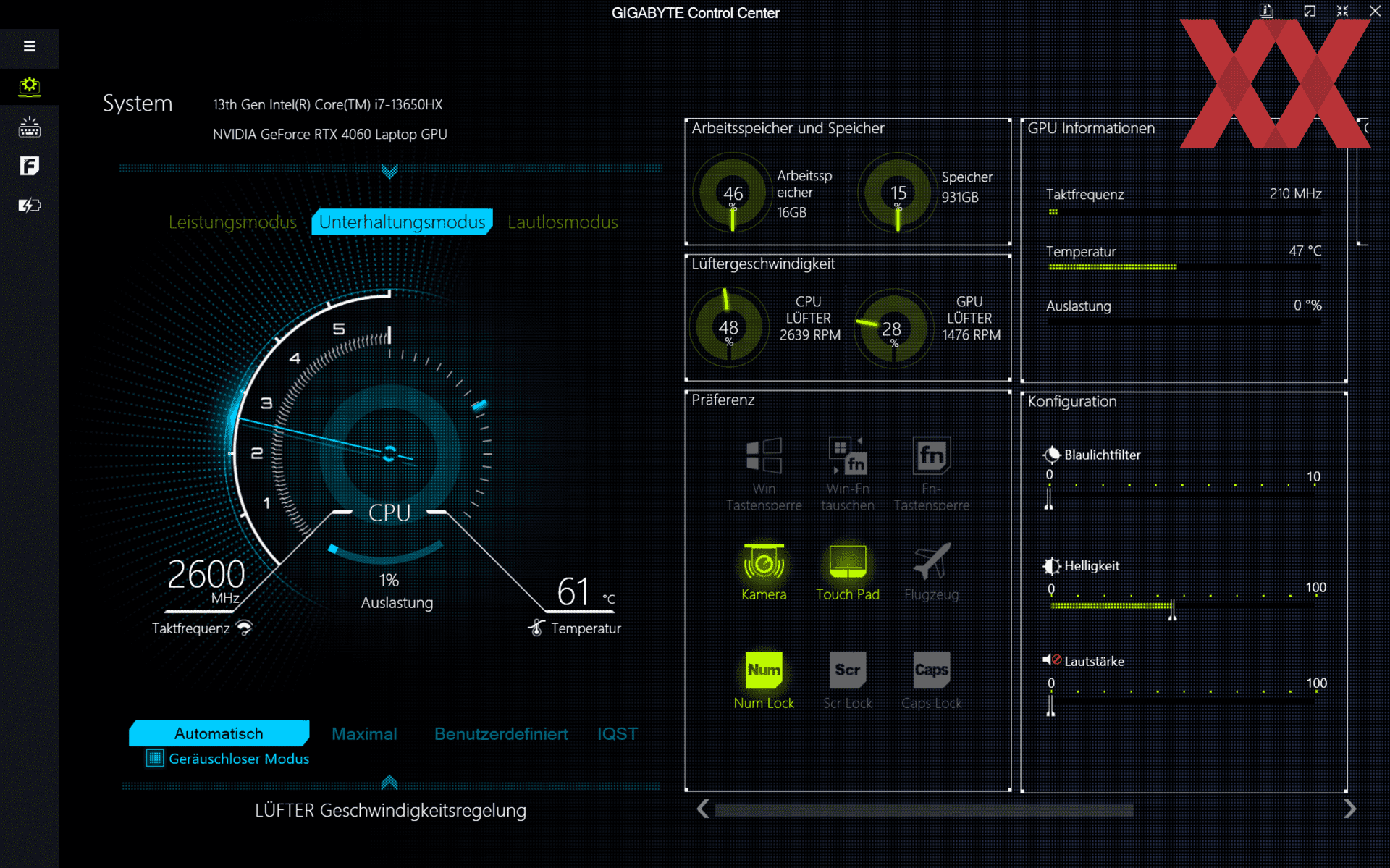Toggle Win Tastensperre key lock
The image size is (1390, 868).
764,474
